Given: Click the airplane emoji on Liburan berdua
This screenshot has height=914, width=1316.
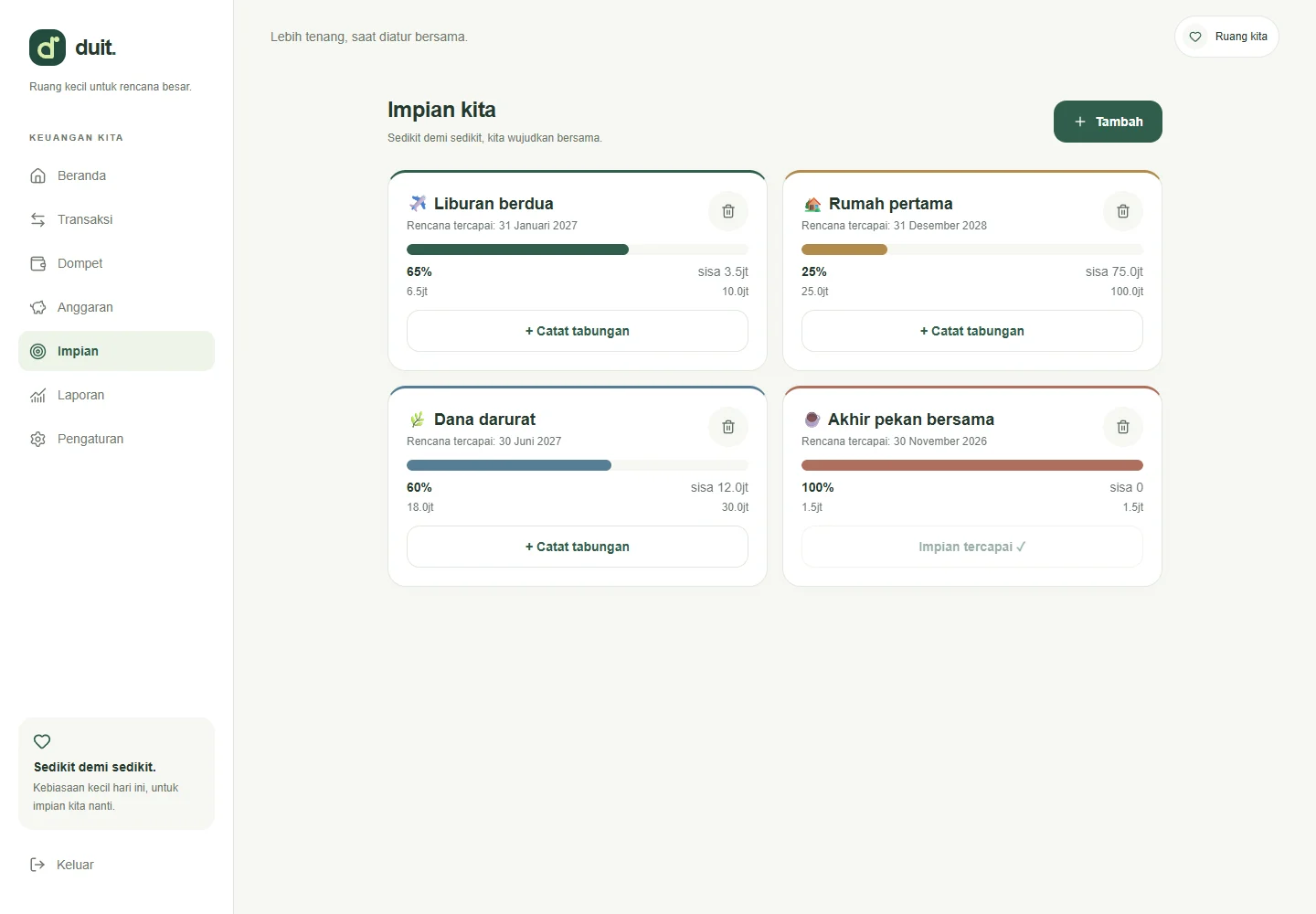Looking at the screenshot, I should click(x=418, y=203).
